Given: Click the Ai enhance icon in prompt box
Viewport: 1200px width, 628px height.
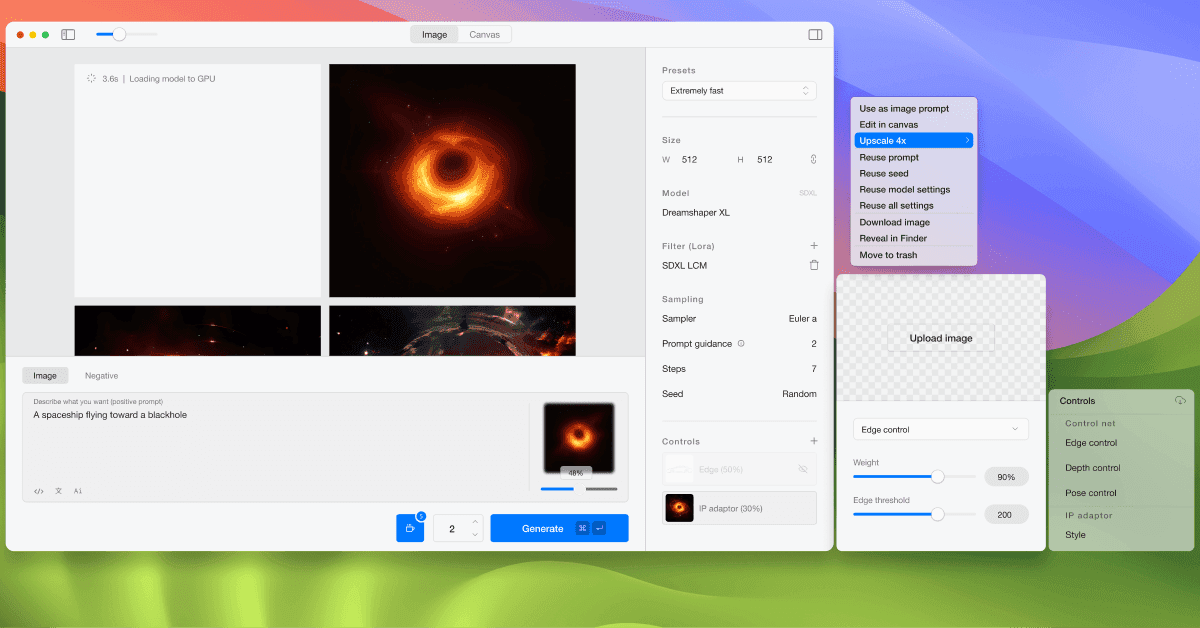Looking at the screenshot, I should (78, 491).
